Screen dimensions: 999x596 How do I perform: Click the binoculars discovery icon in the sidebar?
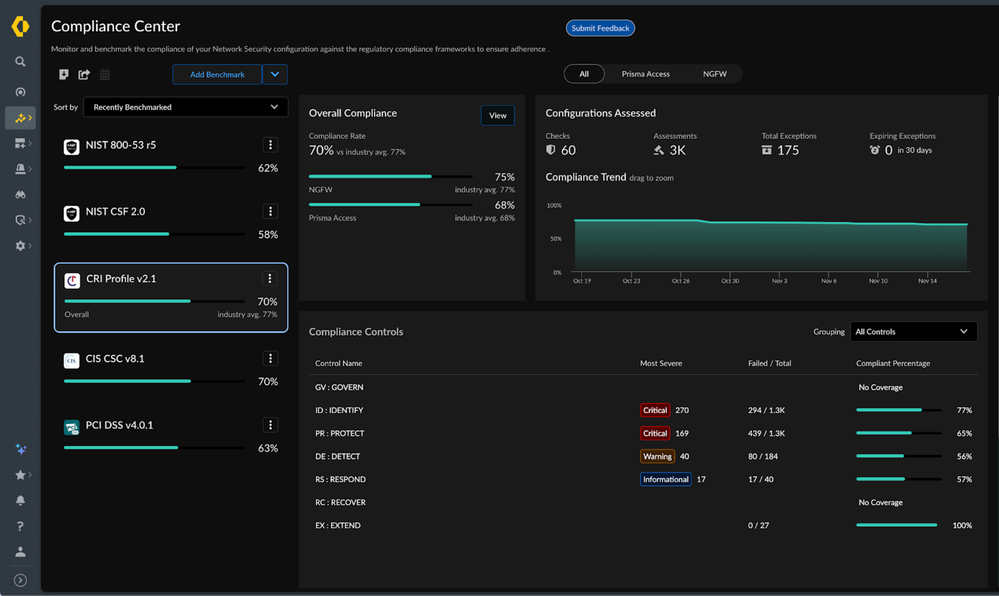click(20, 194)
